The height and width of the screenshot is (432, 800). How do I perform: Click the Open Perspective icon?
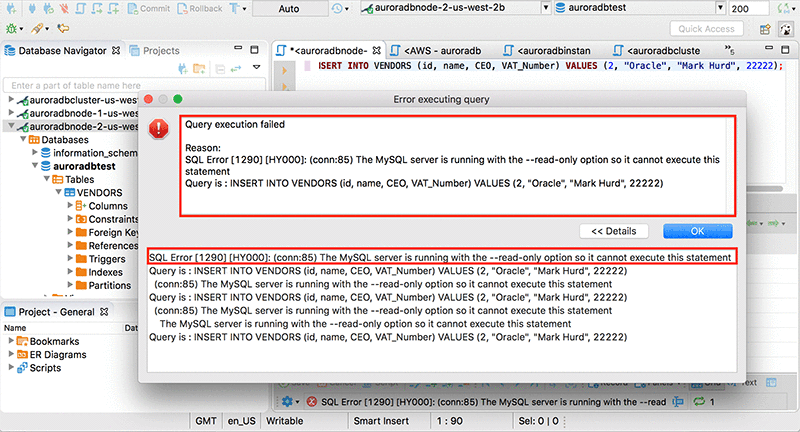[x=765, y=30]
